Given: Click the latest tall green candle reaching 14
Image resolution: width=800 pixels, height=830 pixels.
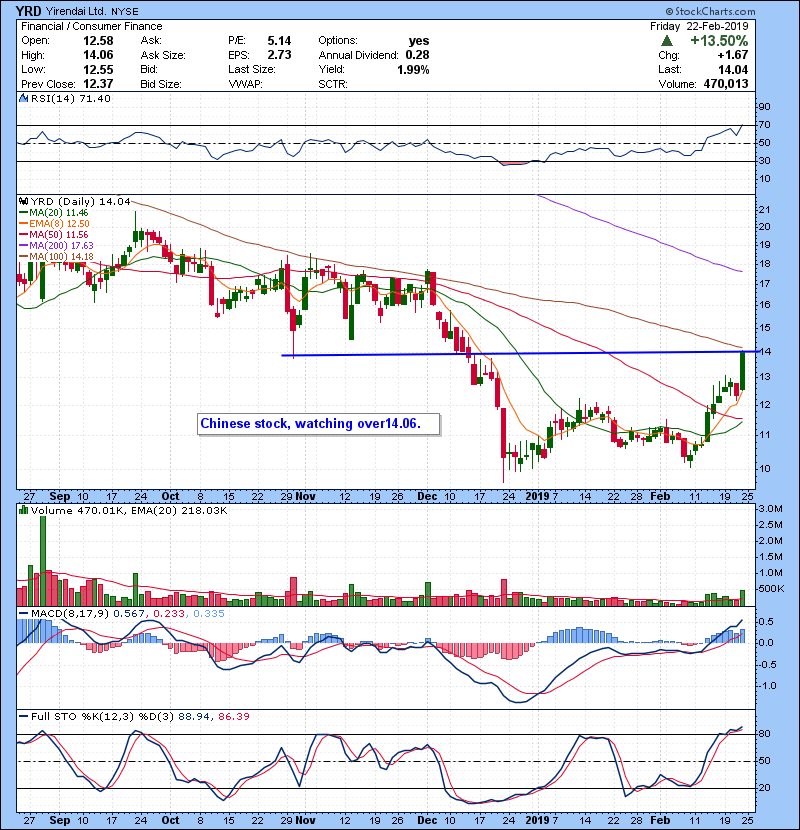Looking at the screenshot, I should click(x=743, y=371).
